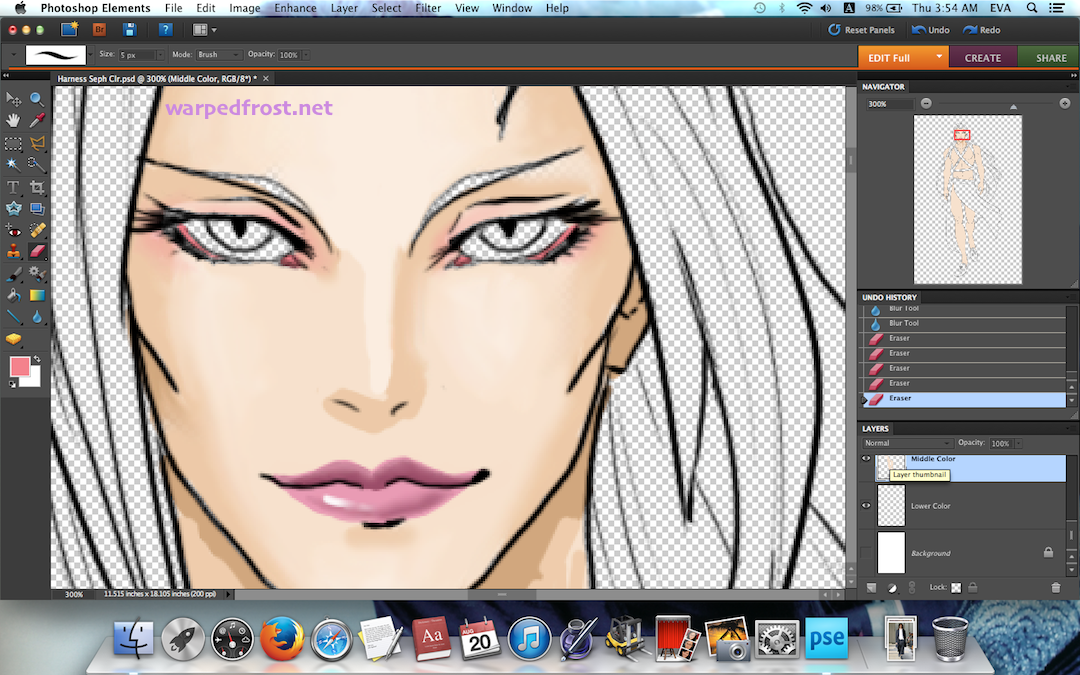Click the Reset Panels button
The image size is (1080, 675).
861,30
